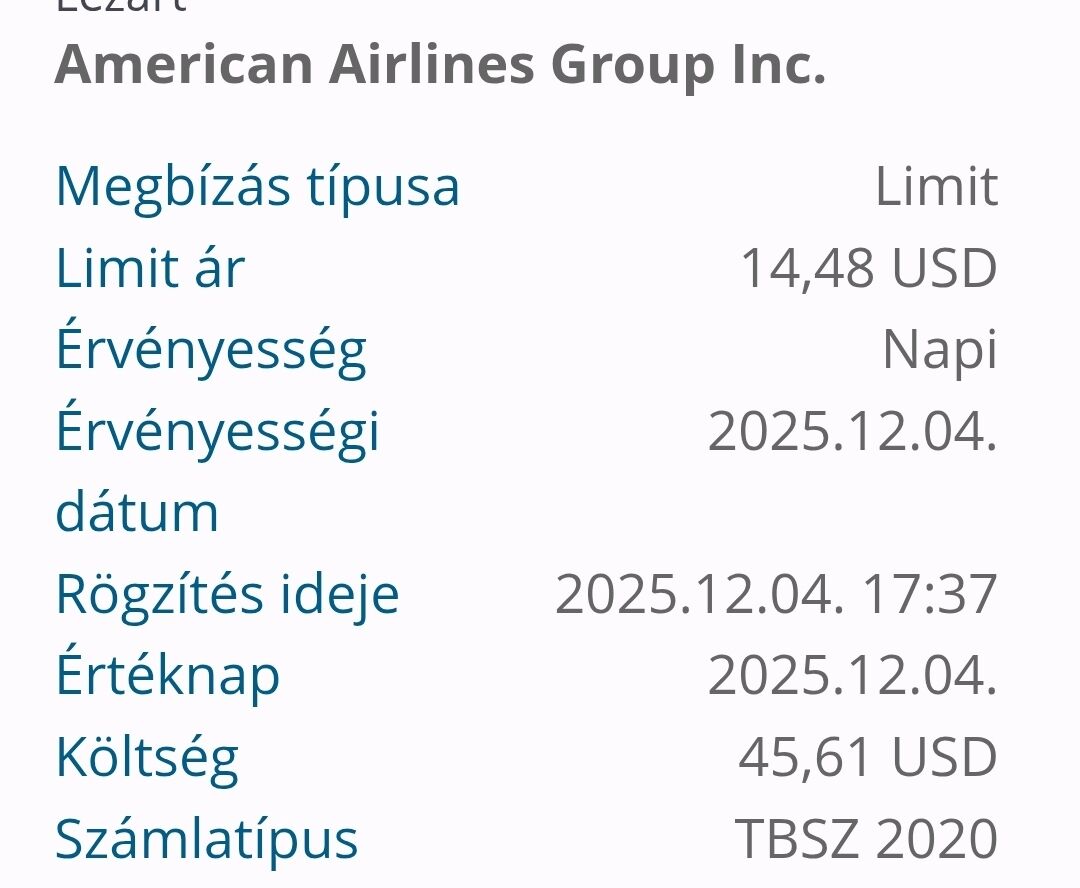Click the Megbízás típusa label
This screenshot has height=888, width=1080.
click(x=257, y=186)
